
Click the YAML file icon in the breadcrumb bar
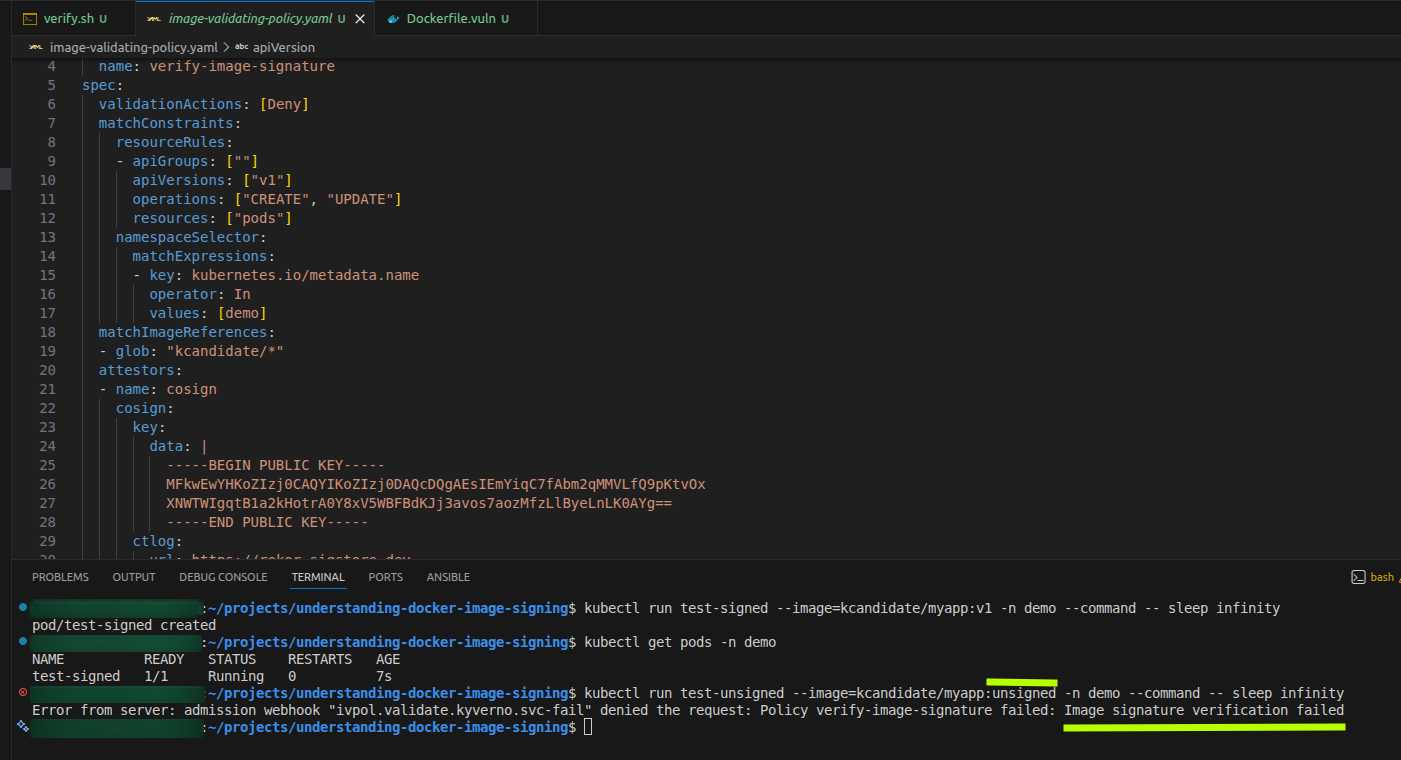[35, 47]
